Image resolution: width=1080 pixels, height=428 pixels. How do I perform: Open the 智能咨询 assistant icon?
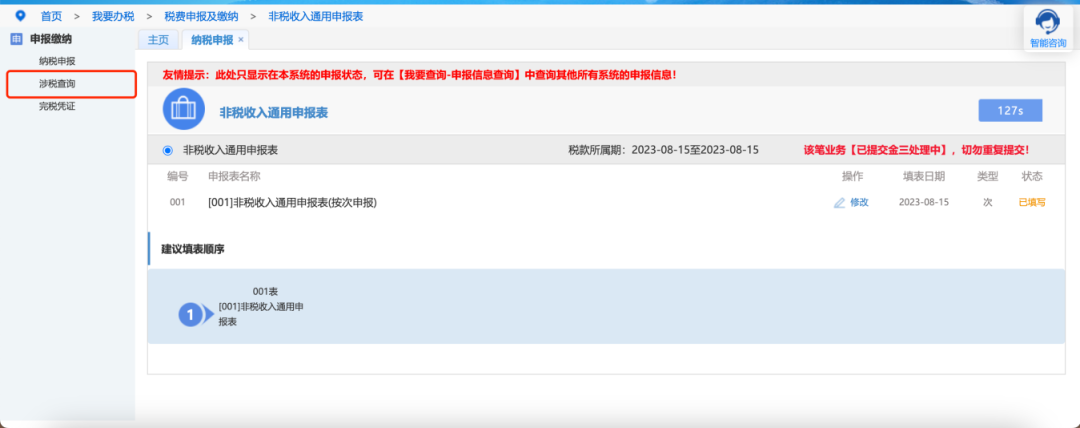[1047, 23]
